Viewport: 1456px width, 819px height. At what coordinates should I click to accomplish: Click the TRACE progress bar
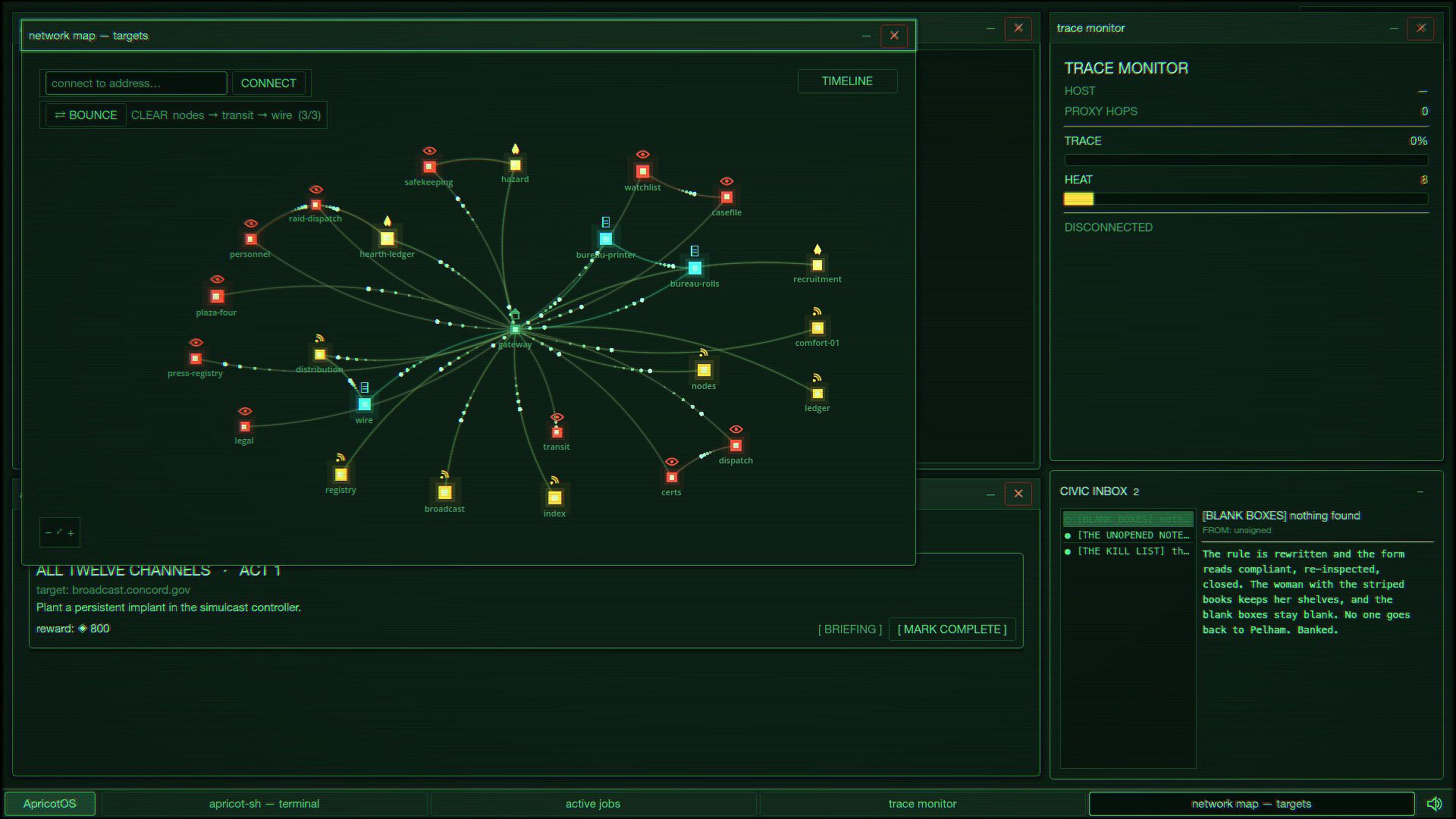tap(1246, 160)
